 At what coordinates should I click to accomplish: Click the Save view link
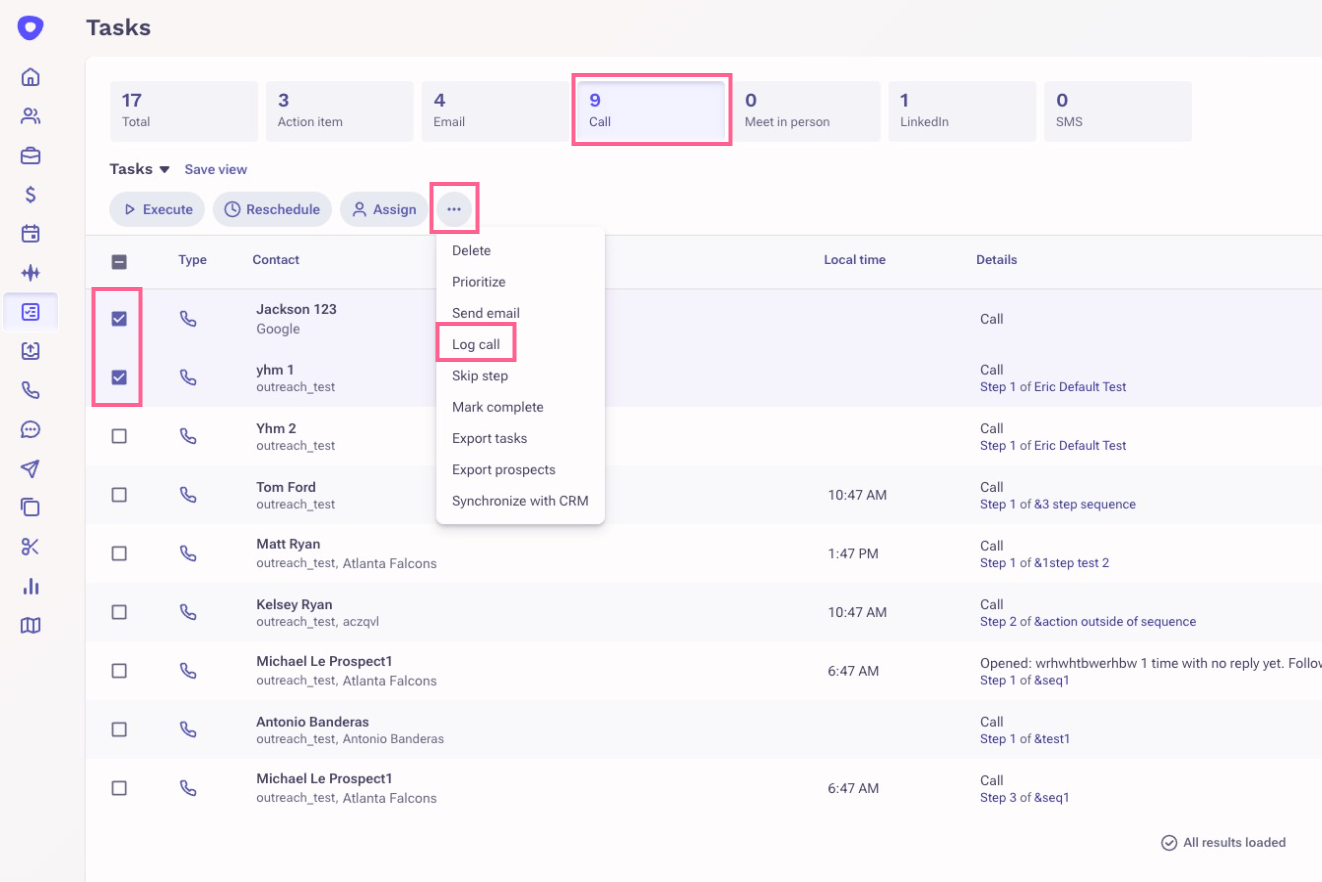[216, 170]
